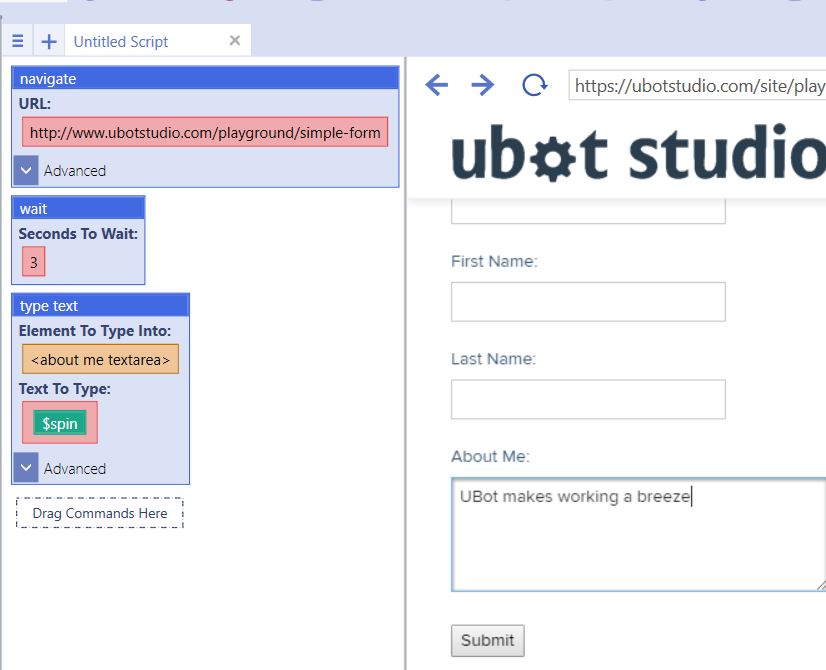The height and width of the screenshot is (670, 826).
Task: Click the Text To Type label
Action: (65, 389)
